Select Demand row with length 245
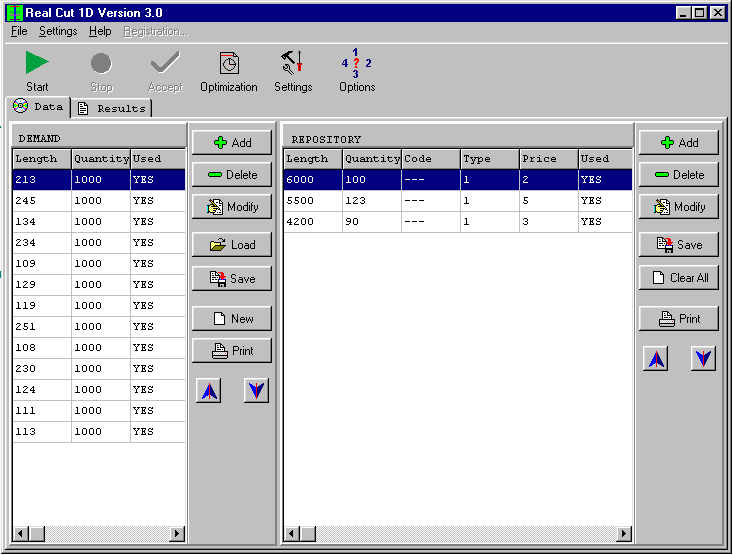Viewport: 733px width, 555px height. point(99,201)
